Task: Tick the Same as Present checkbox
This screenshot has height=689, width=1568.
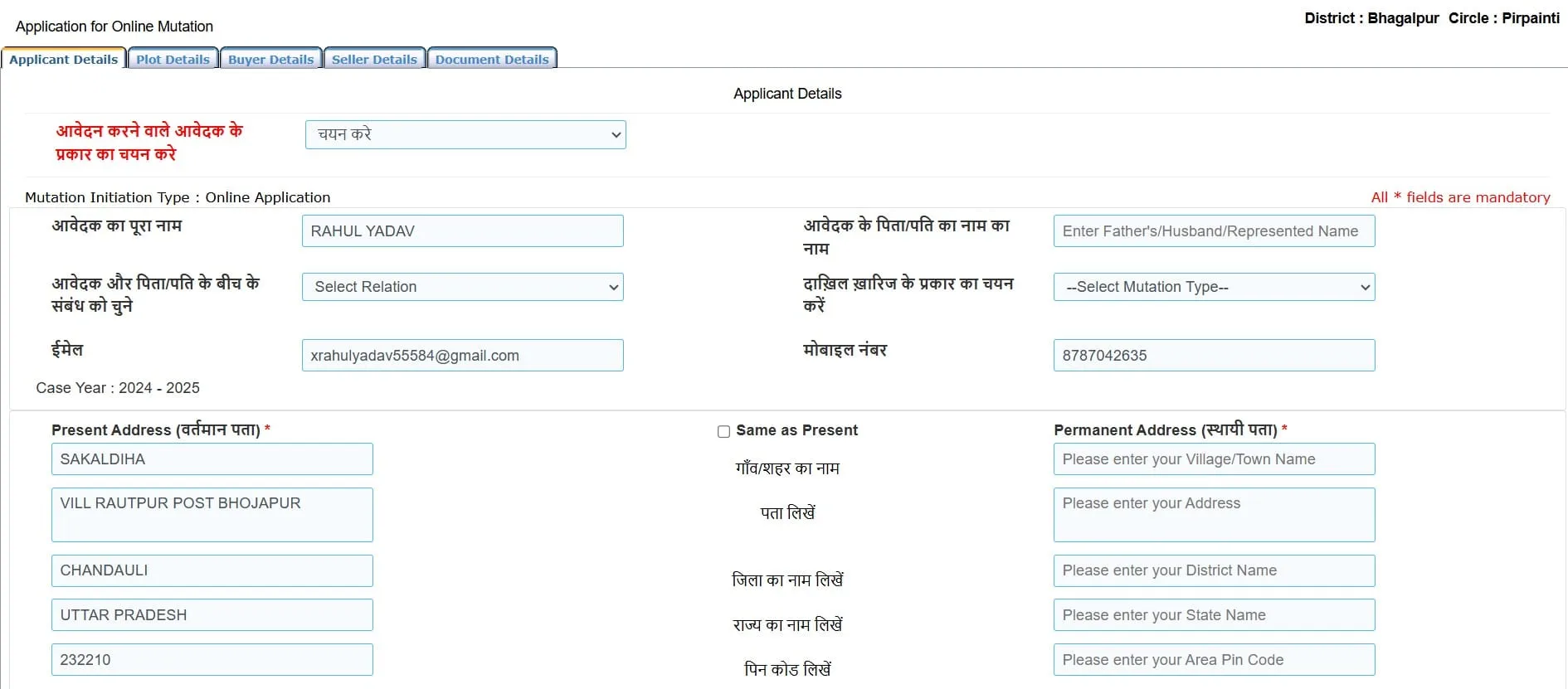Action: coord(723,431)
